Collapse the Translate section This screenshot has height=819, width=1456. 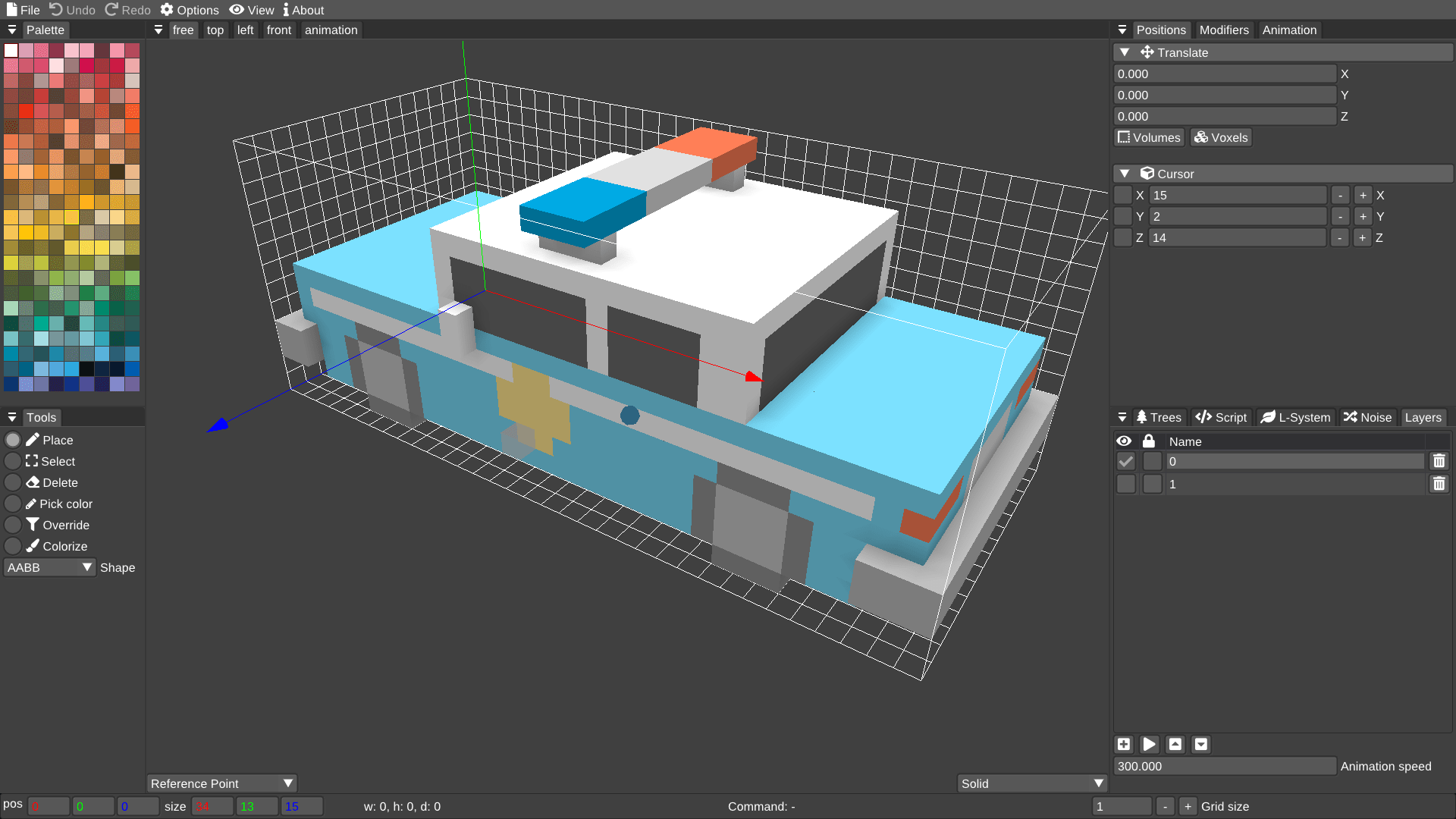tap(1125, 52)
